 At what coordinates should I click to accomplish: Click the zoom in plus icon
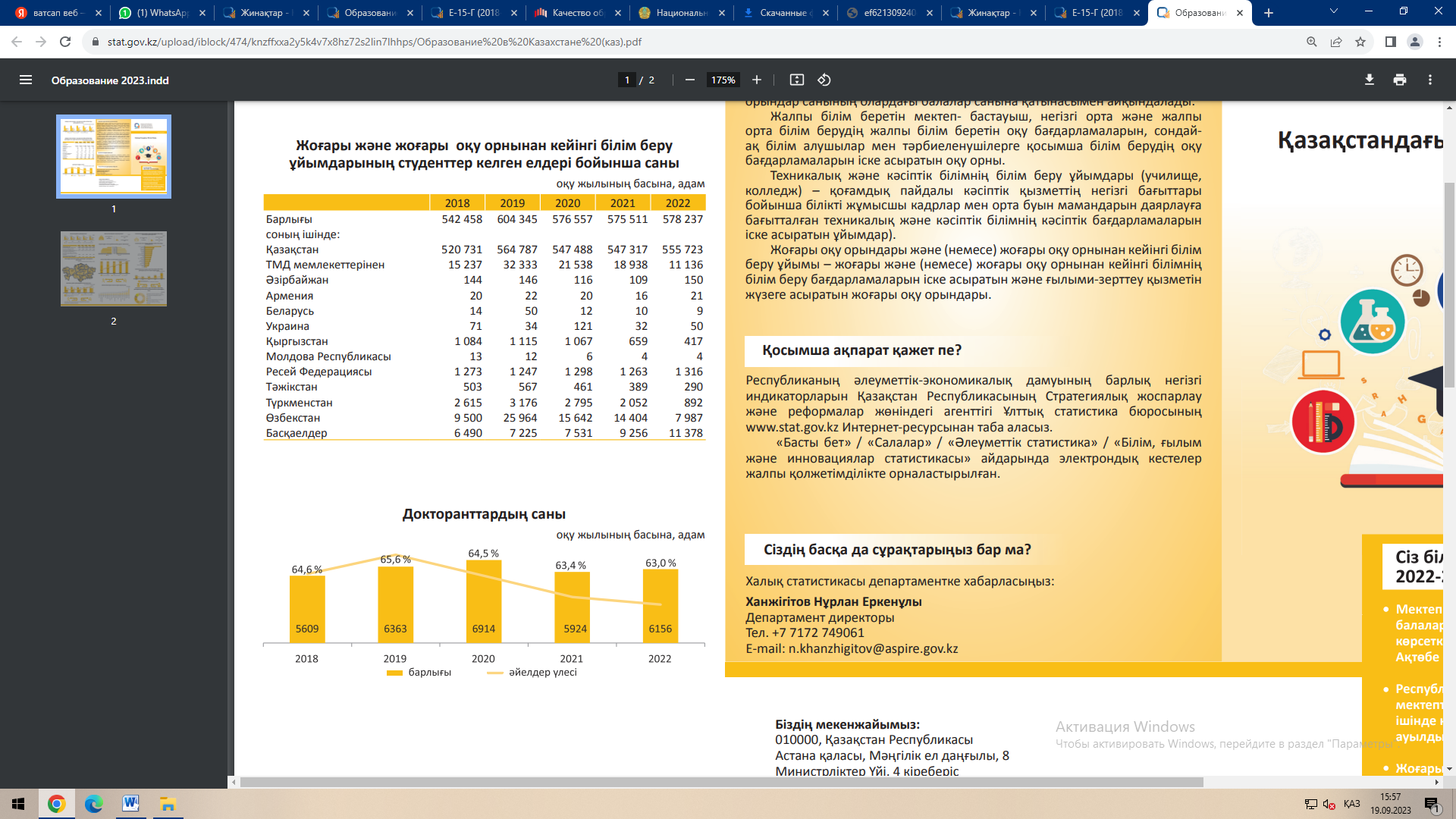[756, 80]
